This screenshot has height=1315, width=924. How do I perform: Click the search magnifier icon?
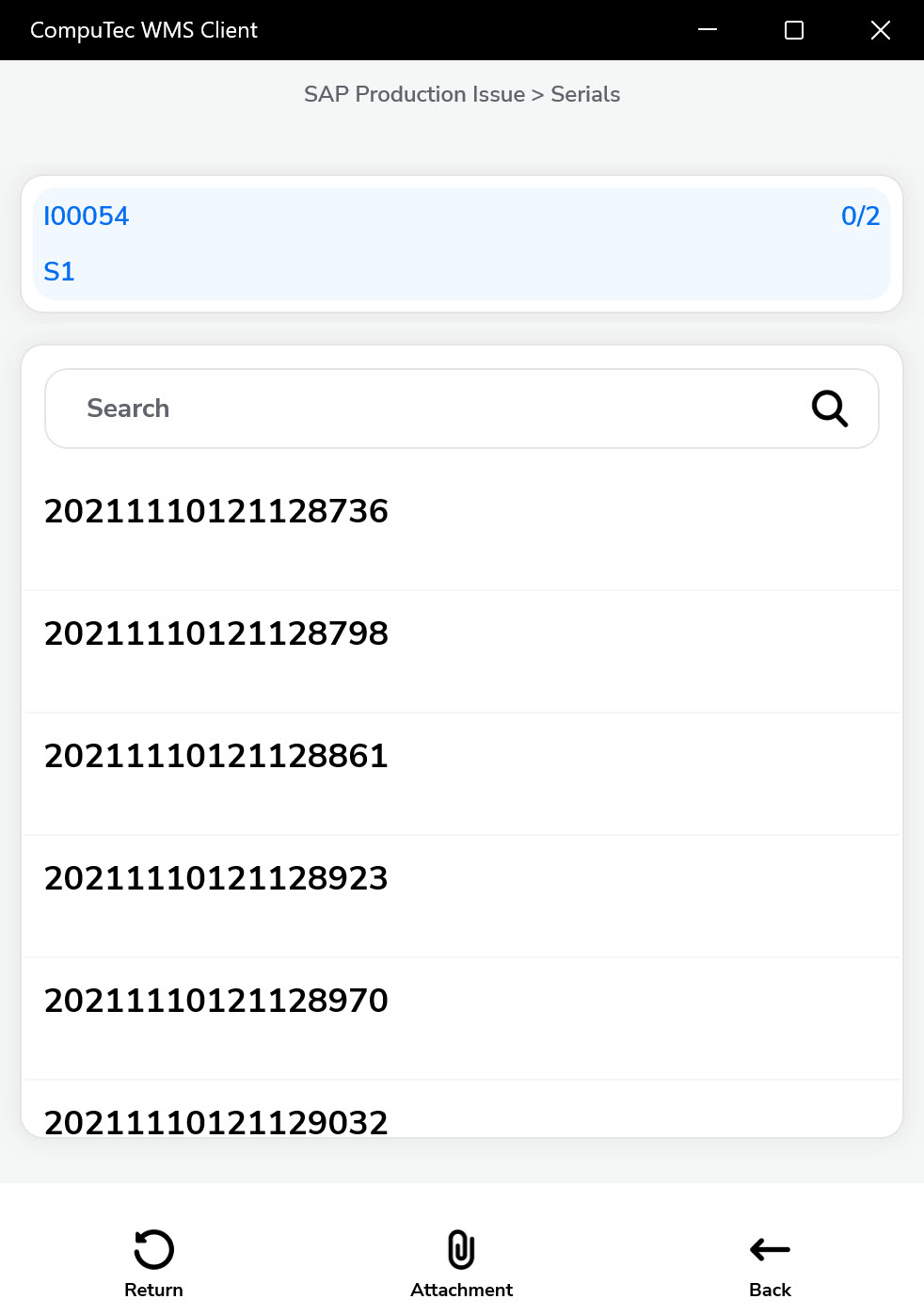click(x=829, y=409)
